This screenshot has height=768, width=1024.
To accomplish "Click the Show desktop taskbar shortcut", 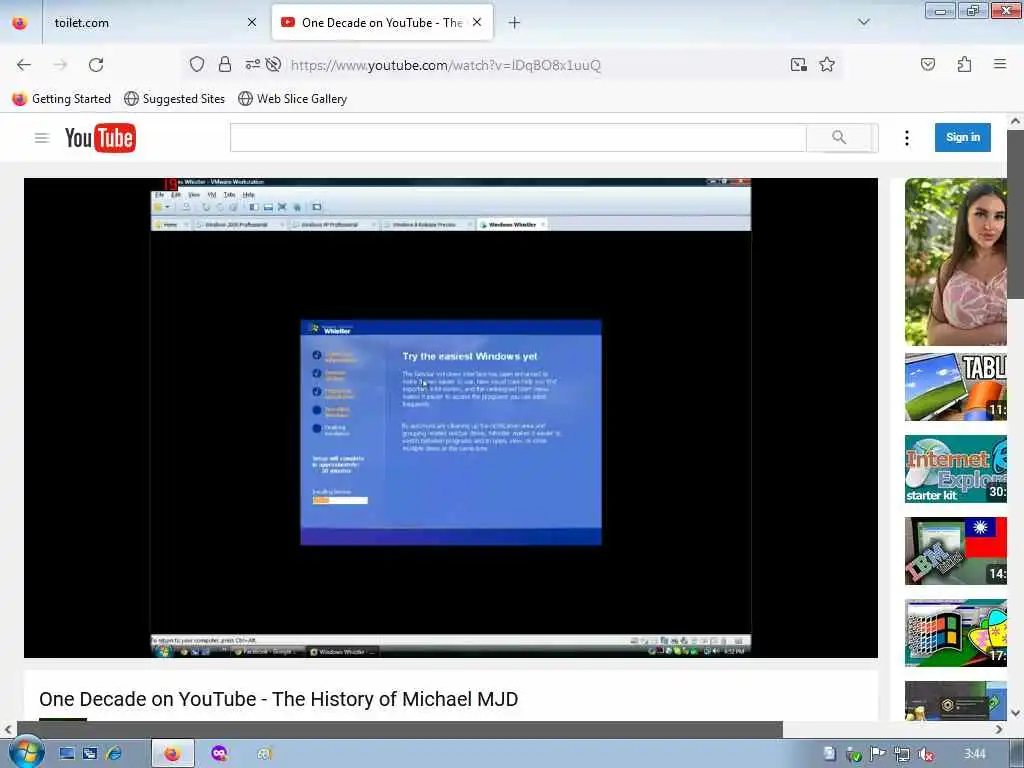I will (x=67, y=754).
